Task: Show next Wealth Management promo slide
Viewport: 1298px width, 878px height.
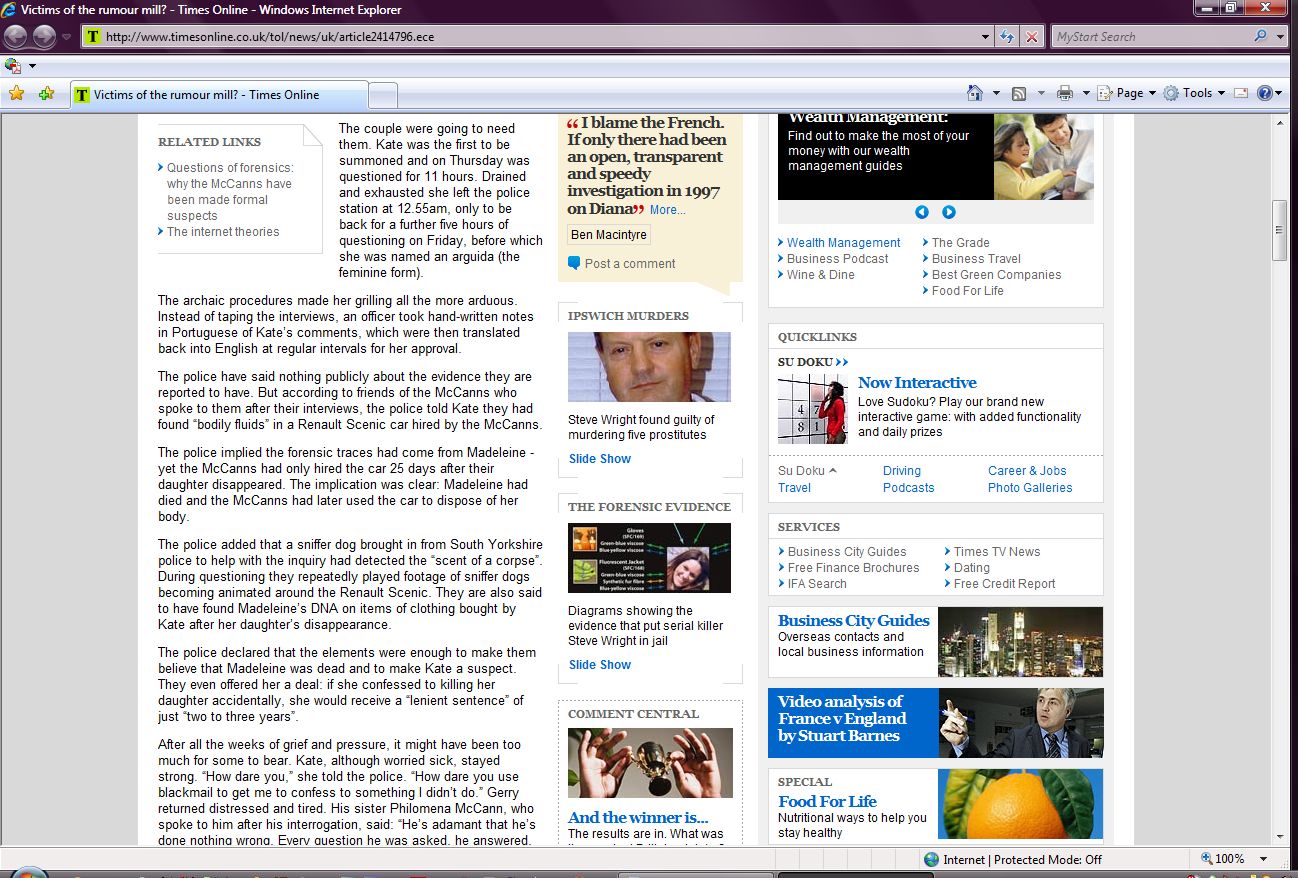Action: pyautogui.click(x=949, y=212)
